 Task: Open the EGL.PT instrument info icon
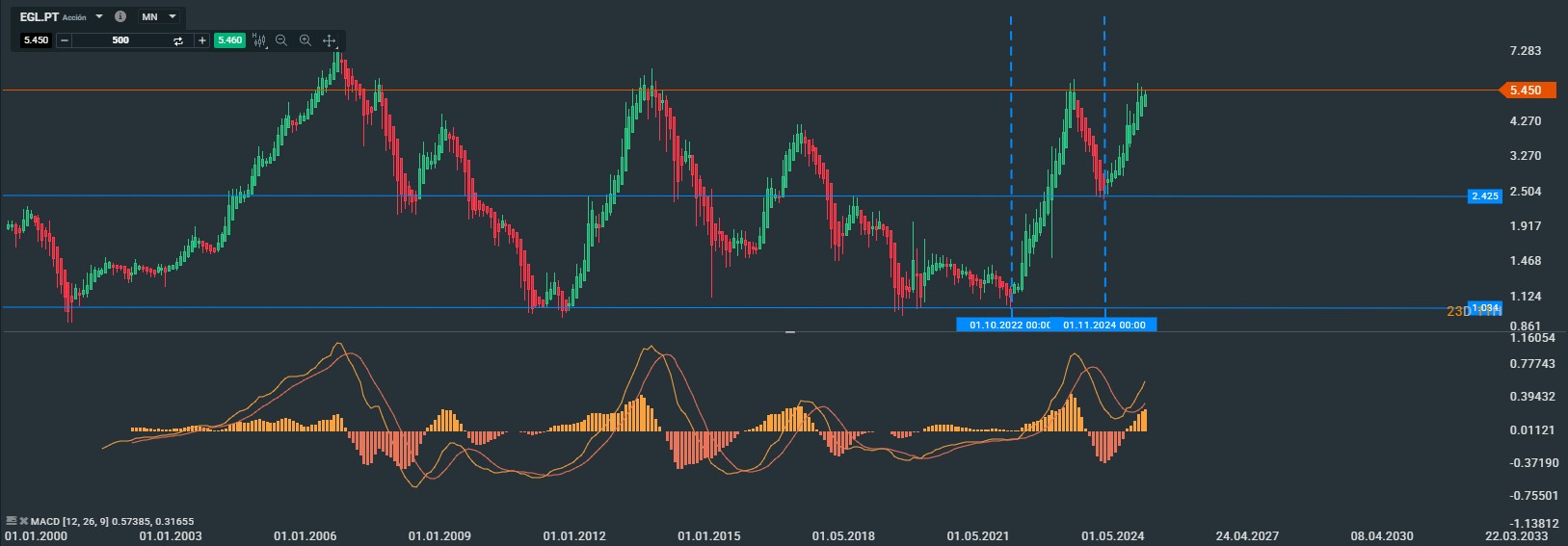click(x=120, y=16)
